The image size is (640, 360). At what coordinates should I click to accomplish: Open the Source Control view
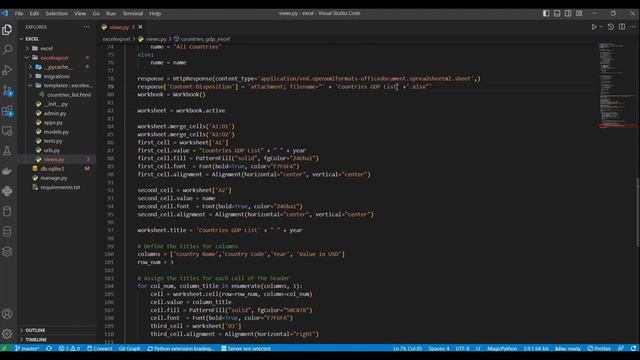(7, 91)
